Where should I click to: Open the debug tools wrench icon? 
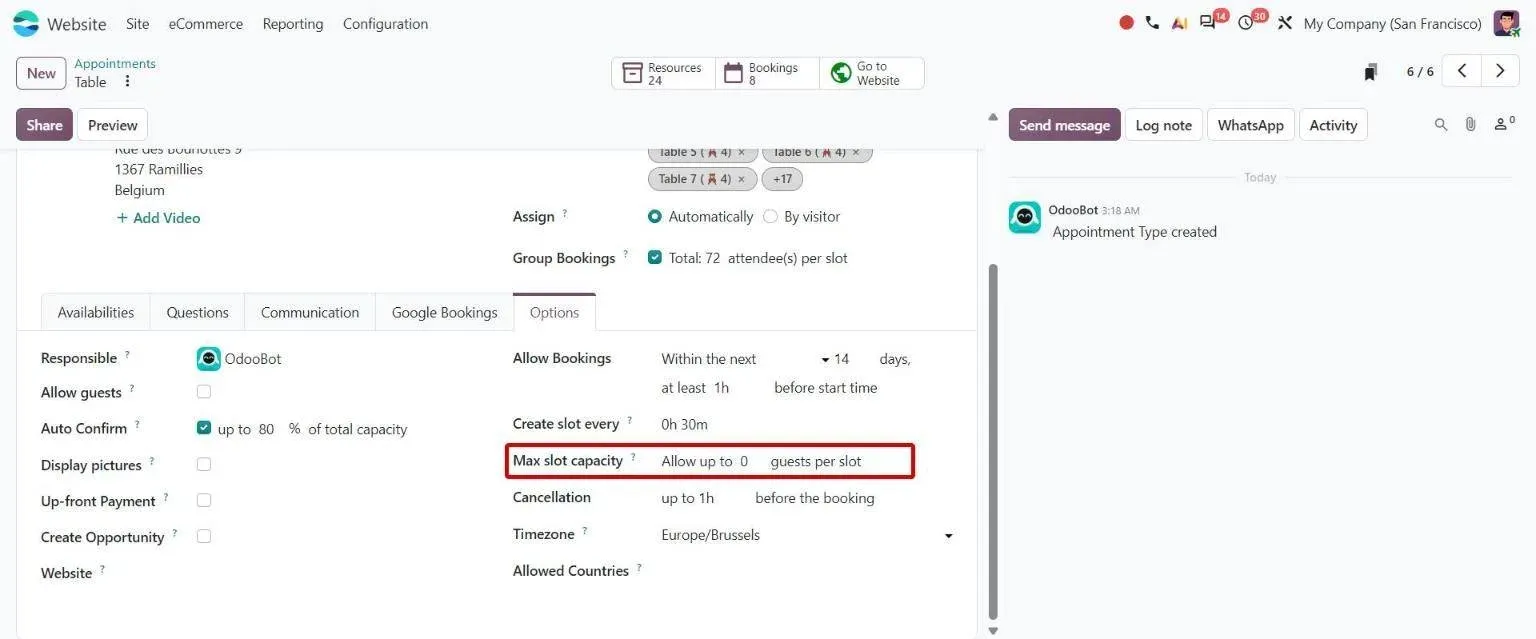(1285, 23)
